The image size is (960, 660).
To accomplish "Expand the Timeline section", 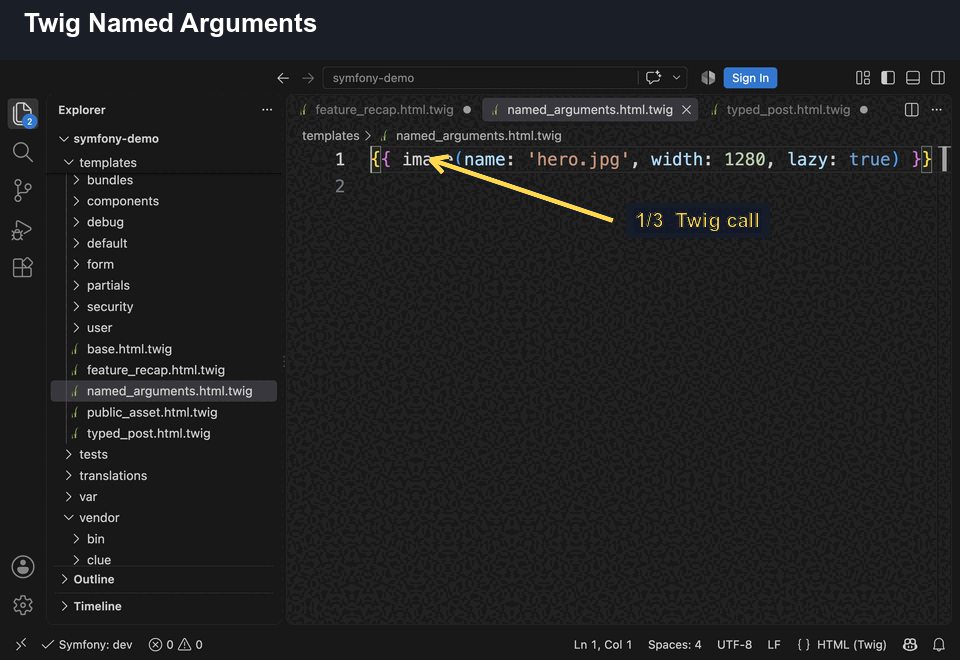I will click(x=163, y=606).
